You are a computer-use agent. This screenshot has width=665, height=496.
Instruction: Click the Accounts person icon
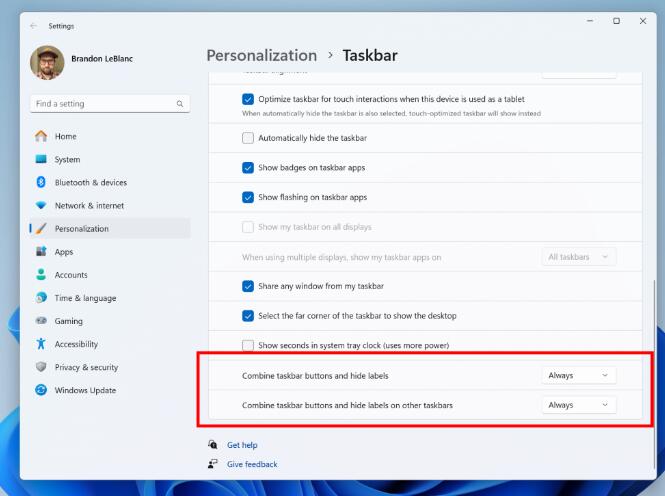(41, 275)
